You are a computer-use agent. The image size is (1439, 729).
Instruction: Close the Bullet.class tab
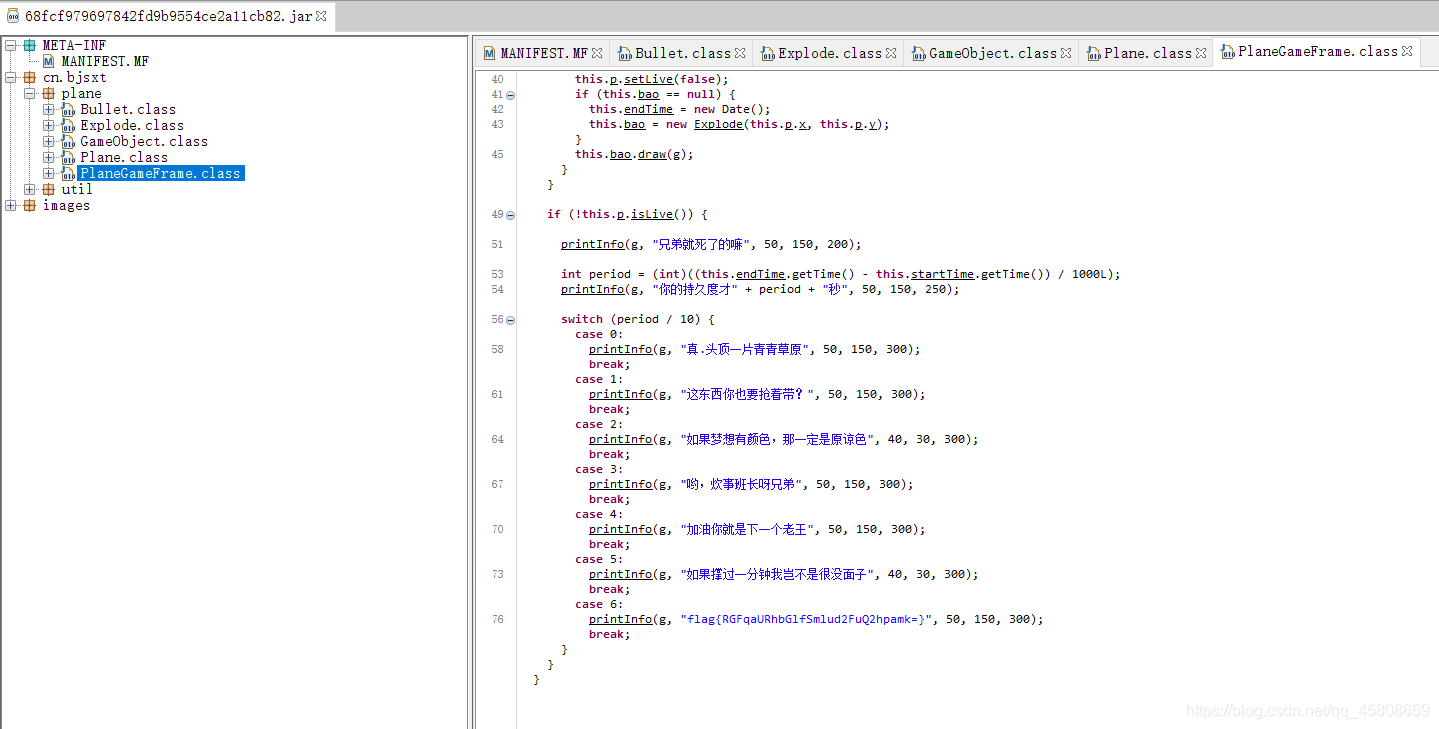click(x=740, y=53)
